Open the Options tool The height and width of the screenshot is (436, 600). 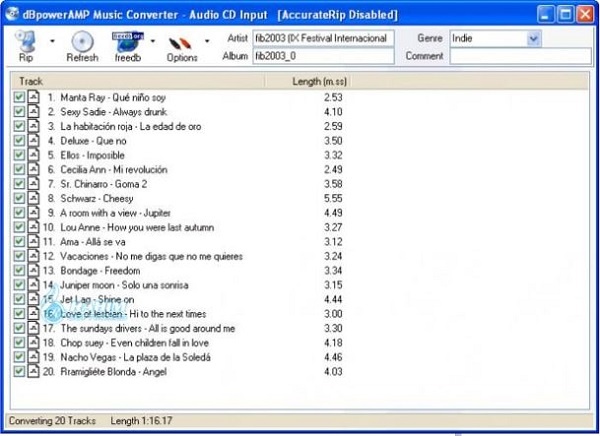181,42
